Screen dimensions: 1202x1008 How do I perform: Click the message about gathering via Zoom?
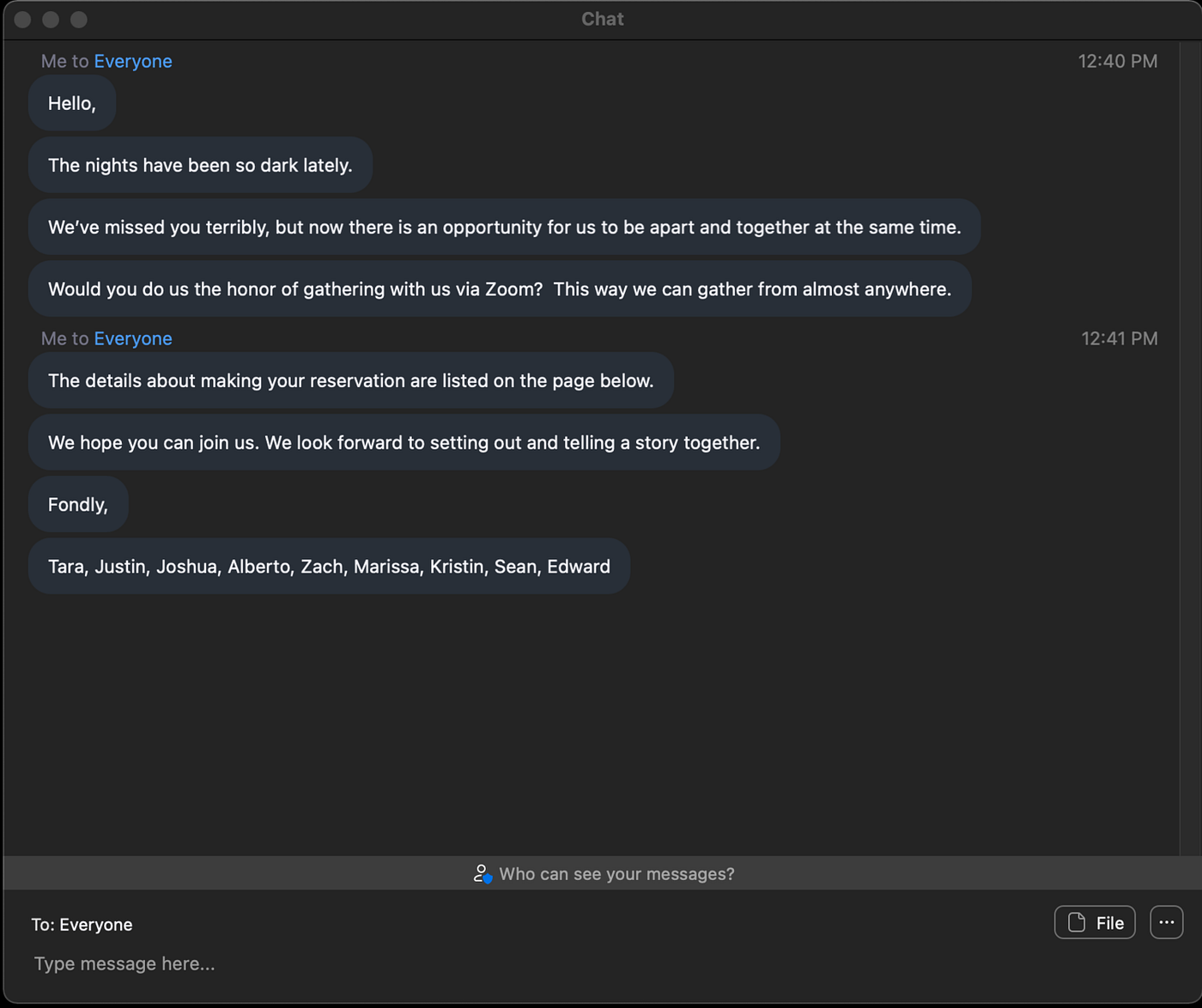[500, 288]
